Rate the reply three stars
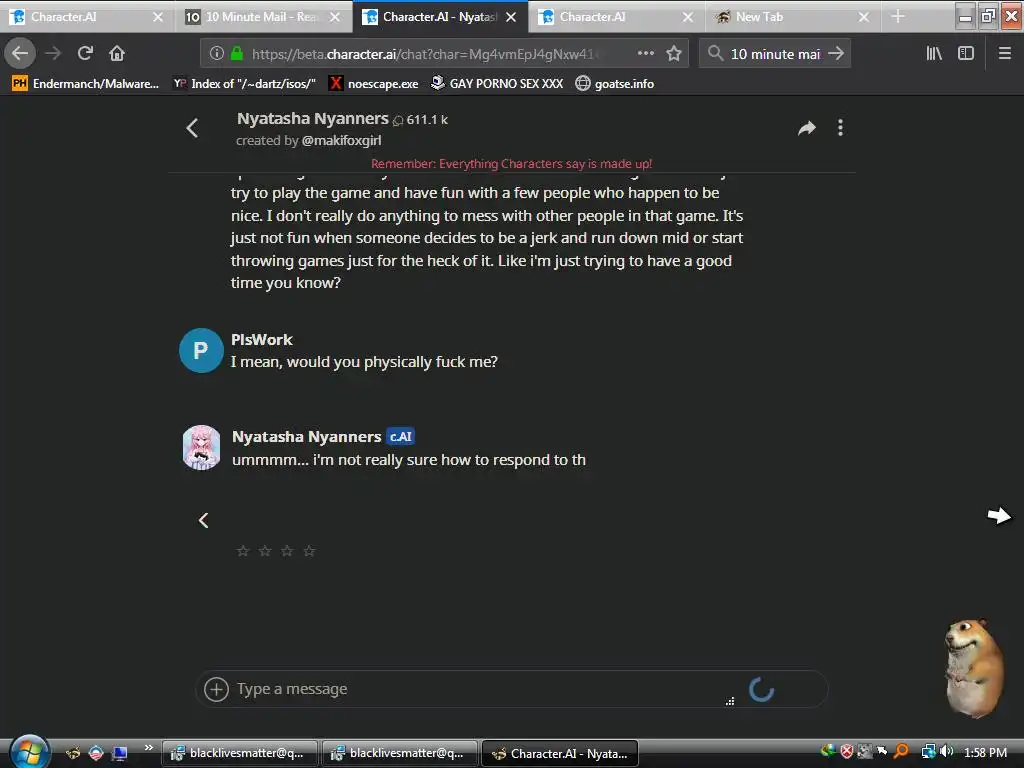1024x768 pixels. pyautogui.click(x=287, y=551)
